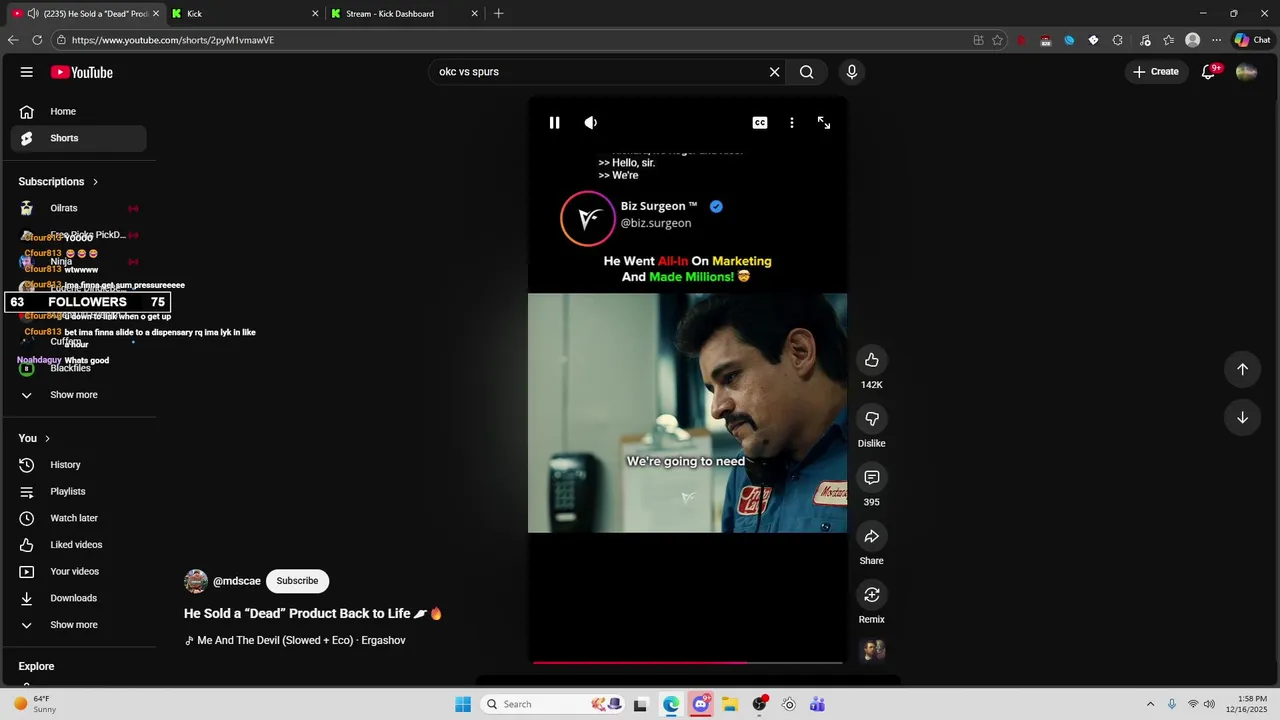
Task: Open the browser Settings and more menu
Action: [1216, 40]
